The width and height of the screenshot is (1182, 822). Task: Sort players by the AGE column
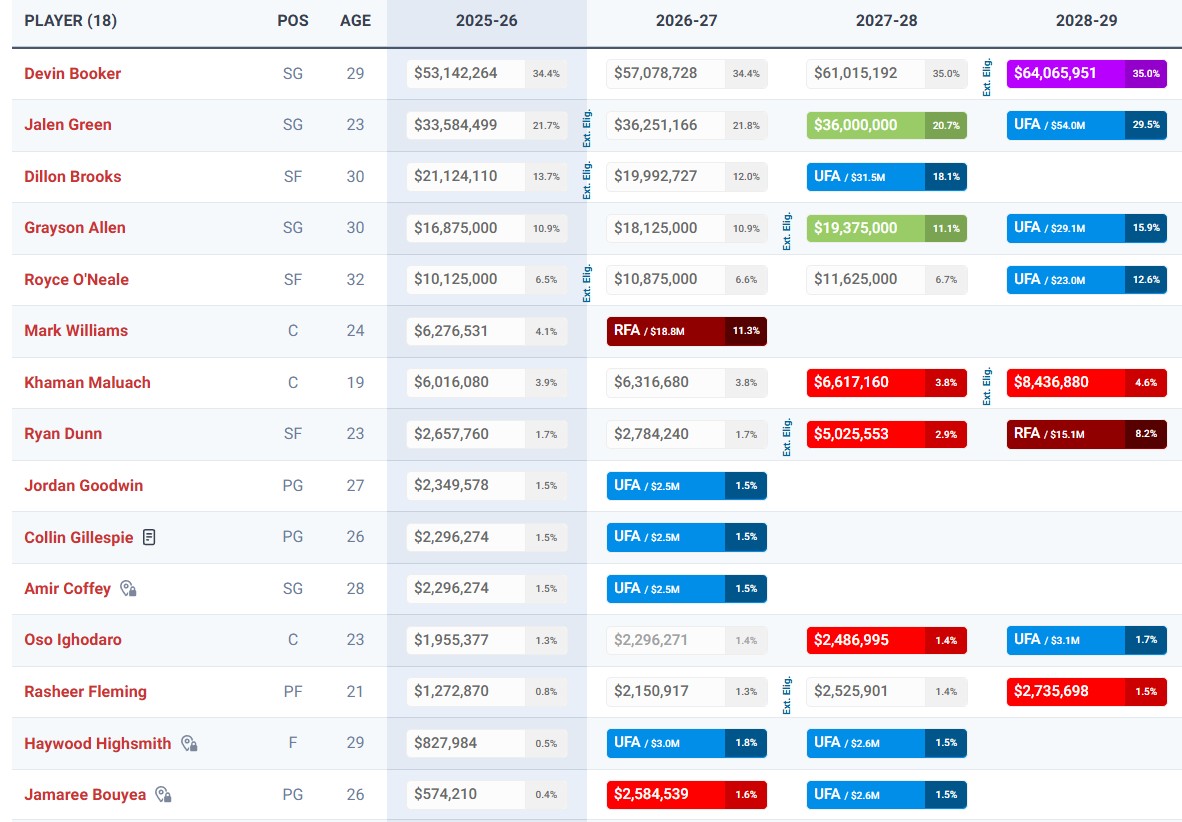[x=355, y=21]
